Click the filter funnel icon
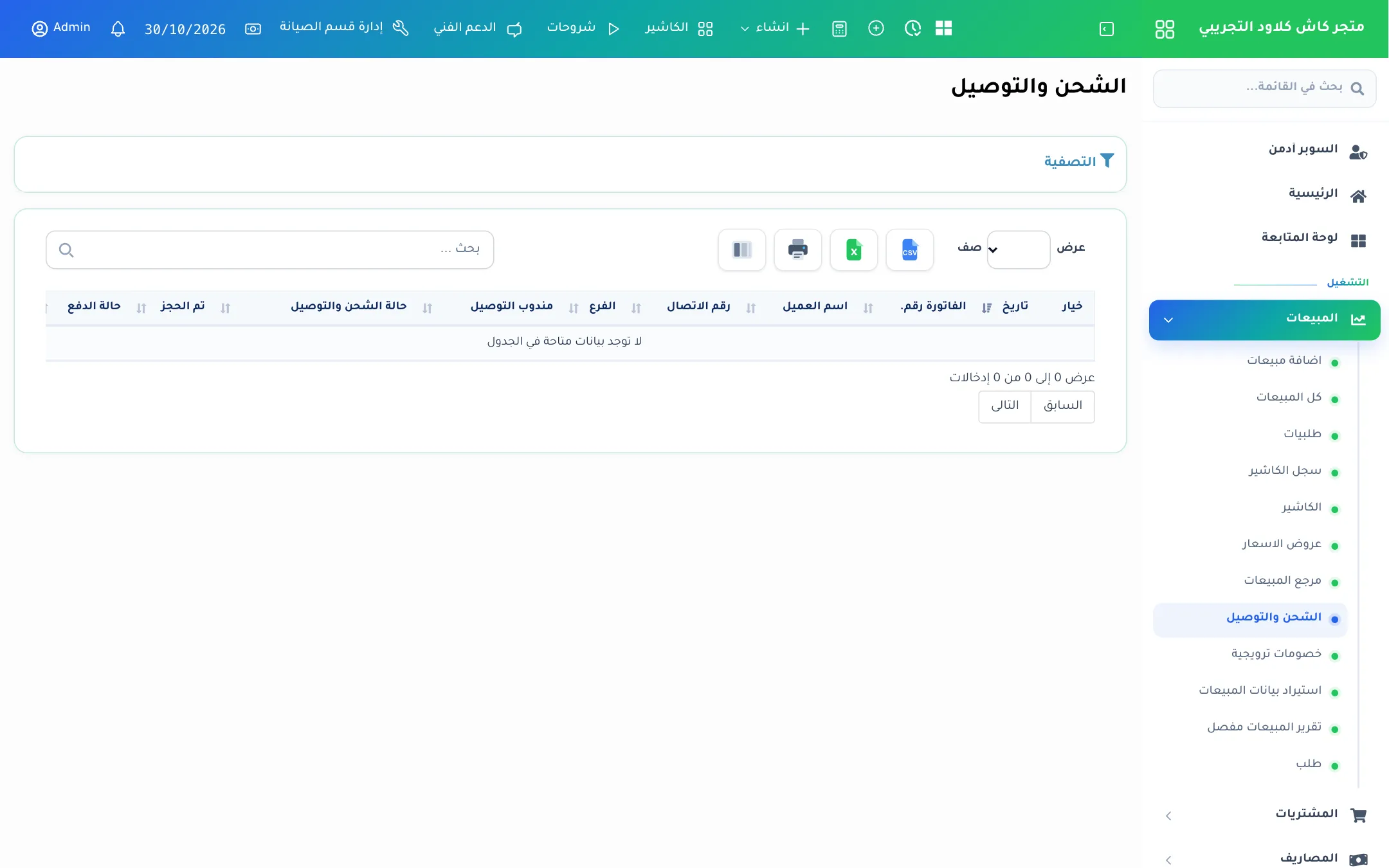 pyautogui.click(x=1107, y=161)
